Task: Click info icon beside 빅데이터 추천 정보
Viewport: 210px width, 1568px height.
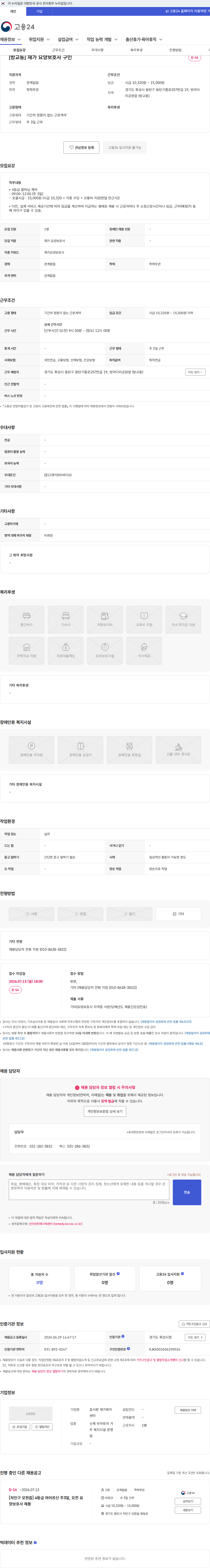Action: point(35,1542)
